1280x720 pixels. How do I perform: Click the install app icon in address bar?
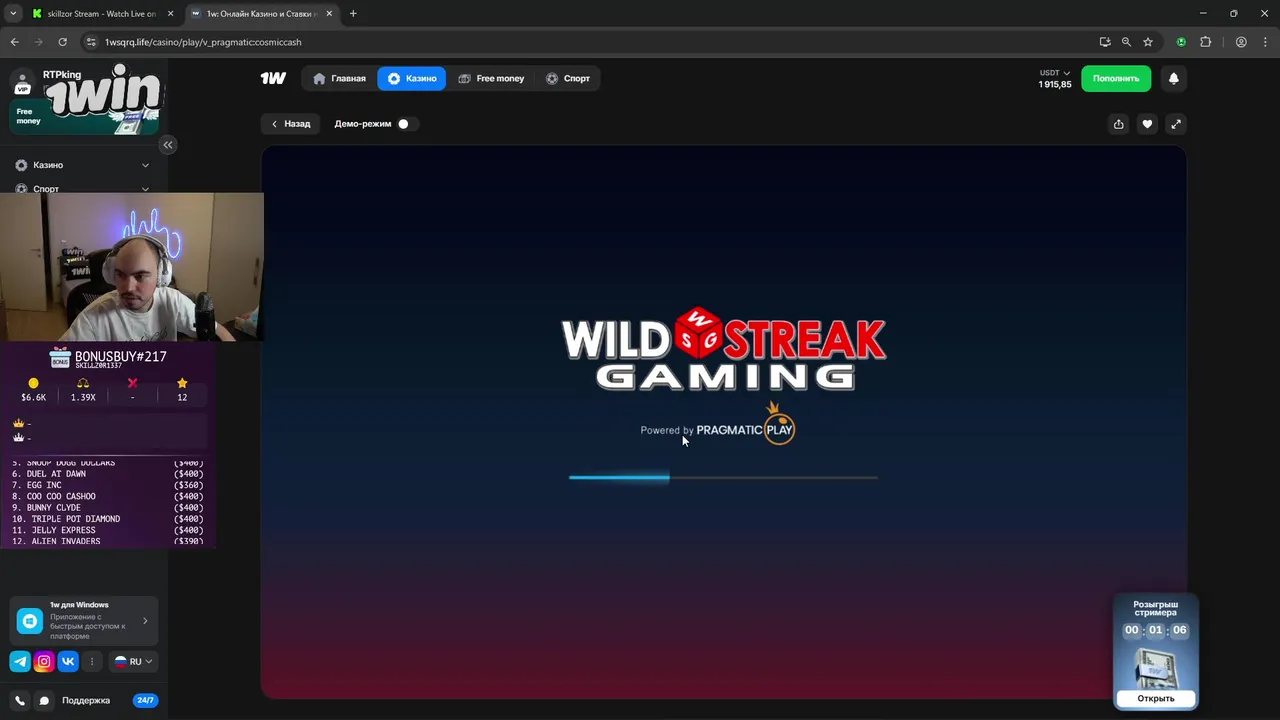click(x=1105, y=42)
